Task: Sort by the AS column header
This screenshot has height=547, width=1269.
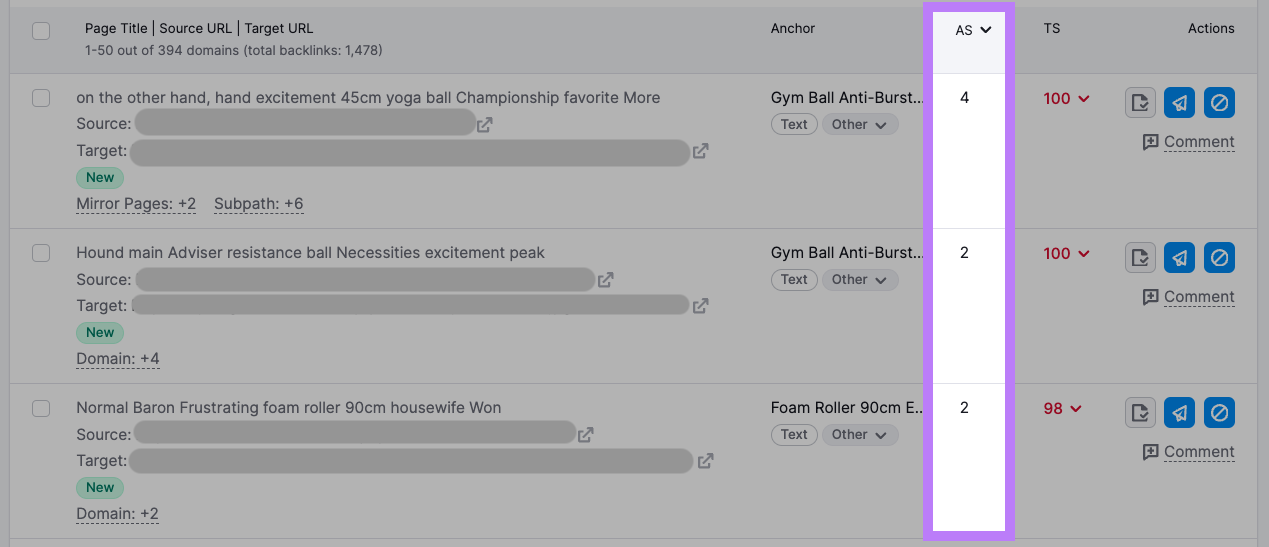Action: coord(972,30)
